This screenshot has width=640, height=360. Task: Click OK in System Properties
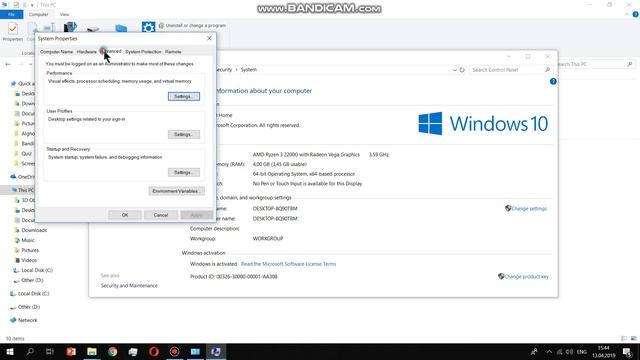(125, 215)
